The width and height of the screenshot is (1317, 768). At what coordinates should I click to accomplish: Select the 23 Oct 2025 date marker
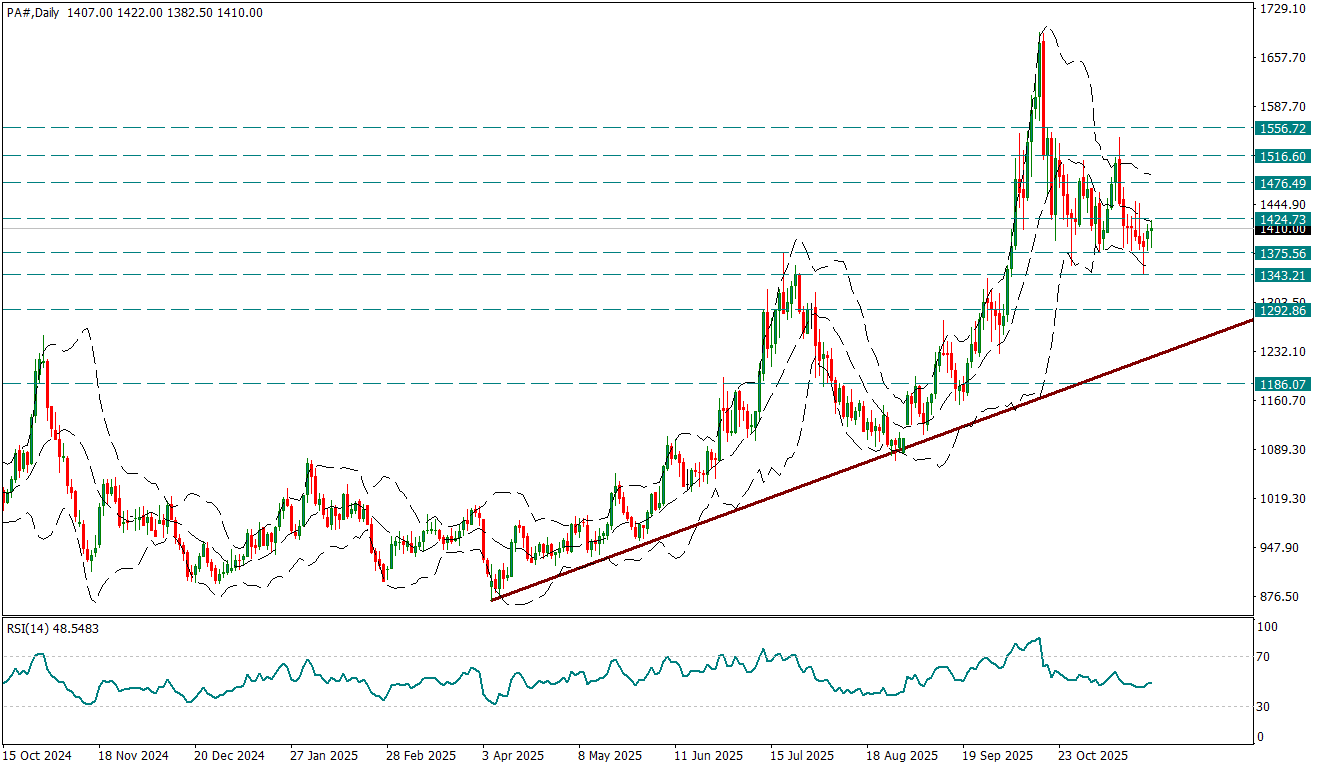(x=1092, y=756)
